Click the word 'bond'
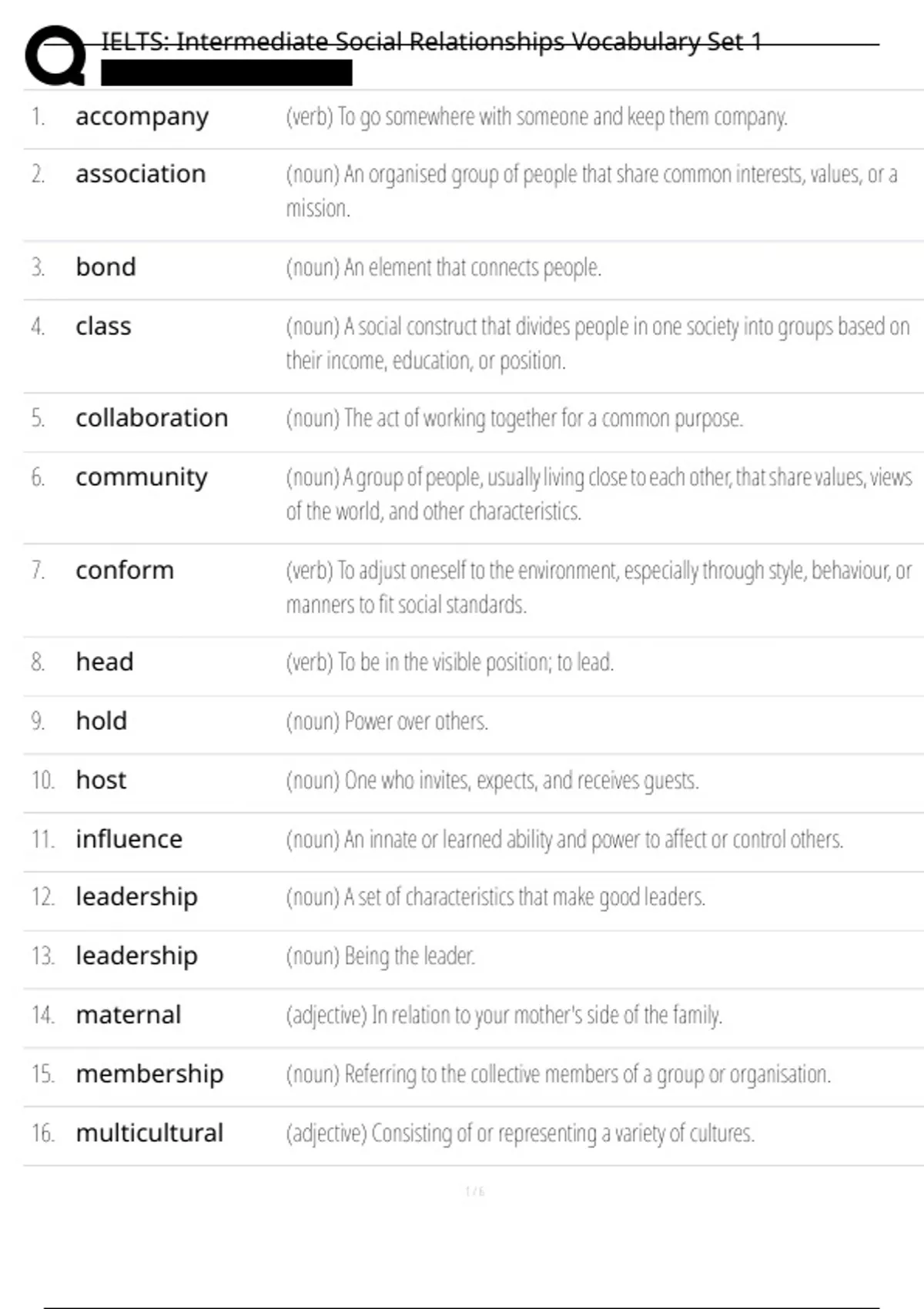 pos(105,266)
